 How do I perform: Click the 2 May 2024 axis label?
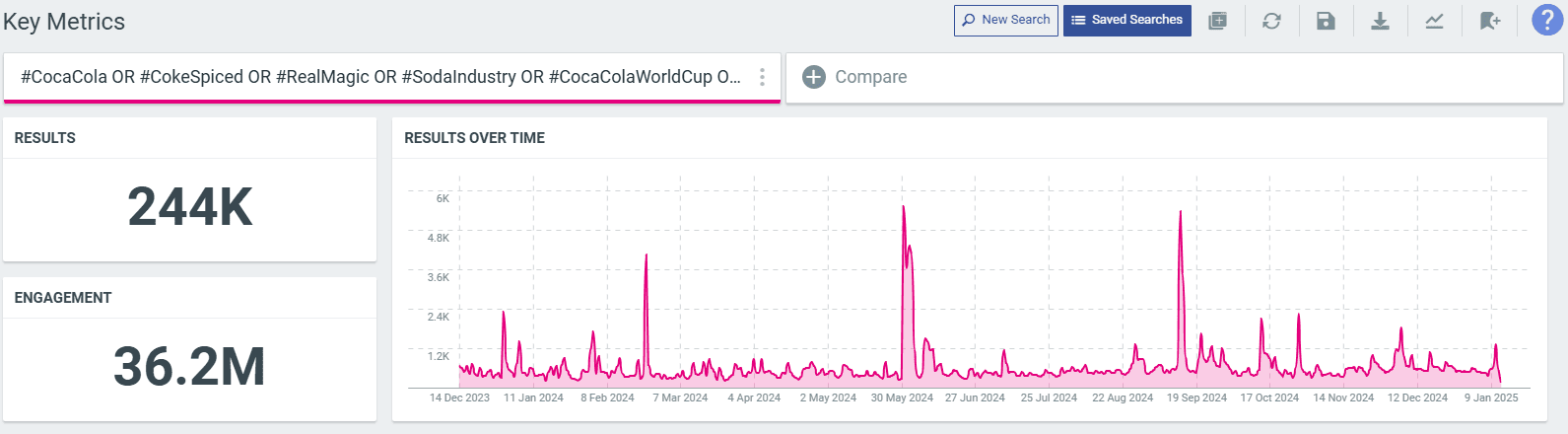click(x=828, y=398)
